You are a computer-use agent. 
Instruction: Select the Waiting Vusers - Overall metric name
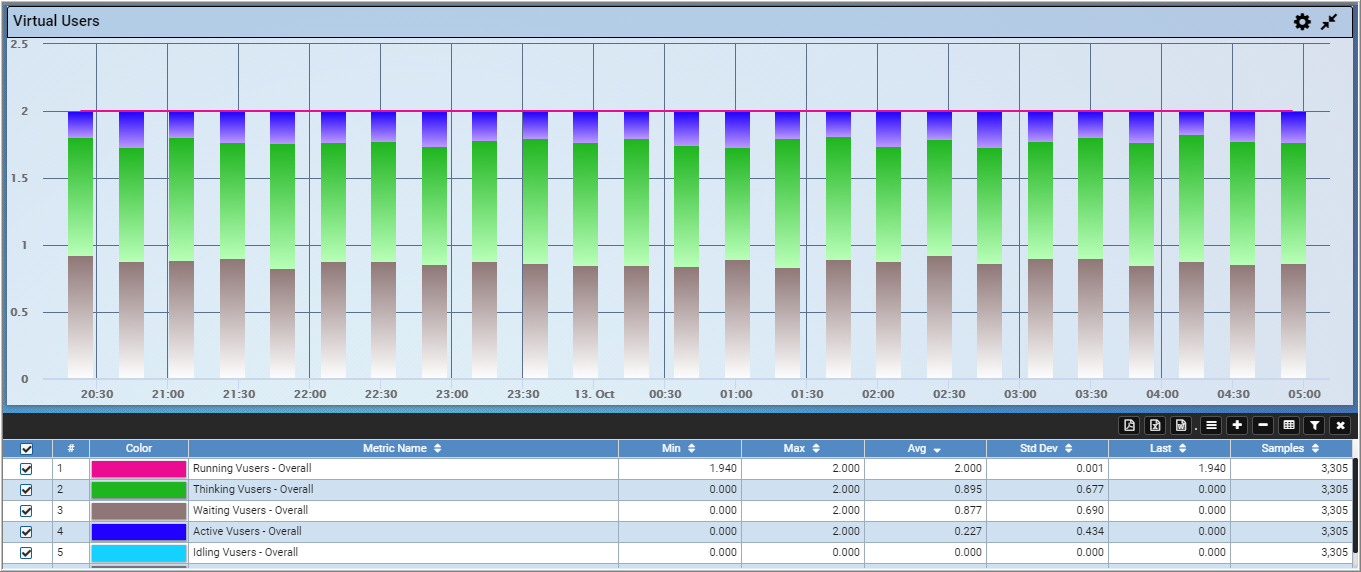[x=250, y=510]
